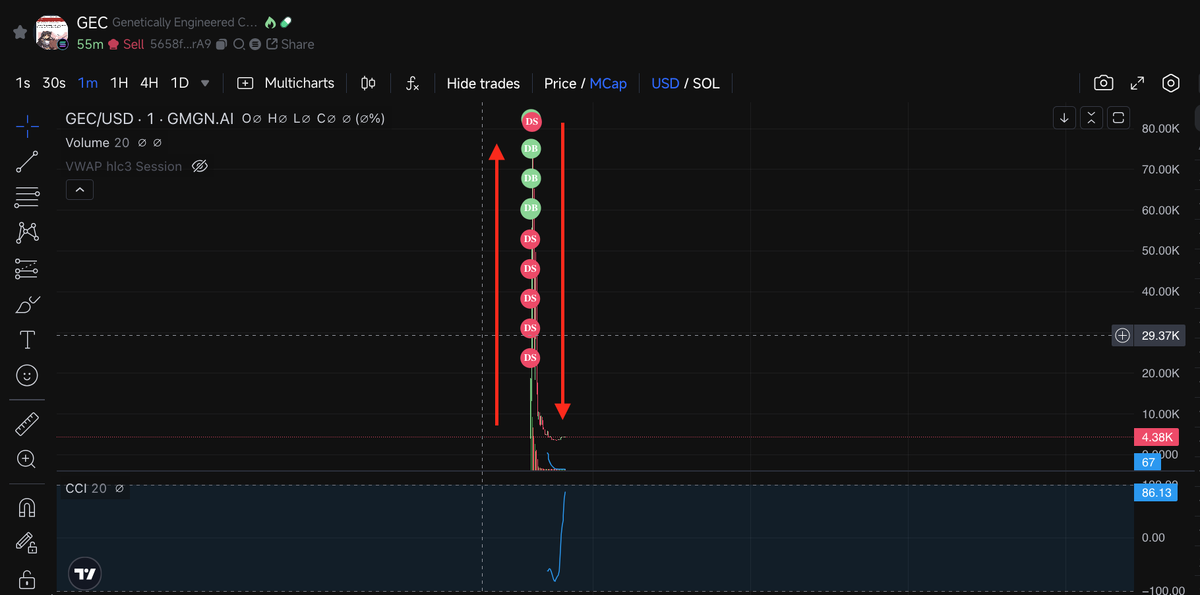This screenshot has width=1200, height=595.
Task: Show the hidden VWAP indicator with eye icon
Action: [x=199, y=166]
